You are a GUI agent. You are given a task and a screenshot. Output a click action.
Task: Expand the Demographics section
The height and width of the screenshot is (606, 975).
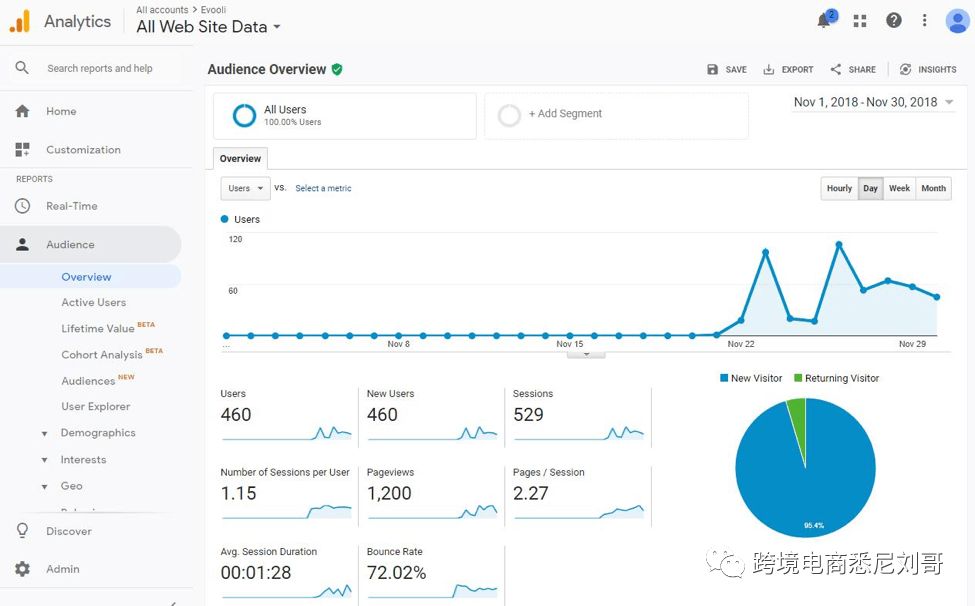(100, 432)
